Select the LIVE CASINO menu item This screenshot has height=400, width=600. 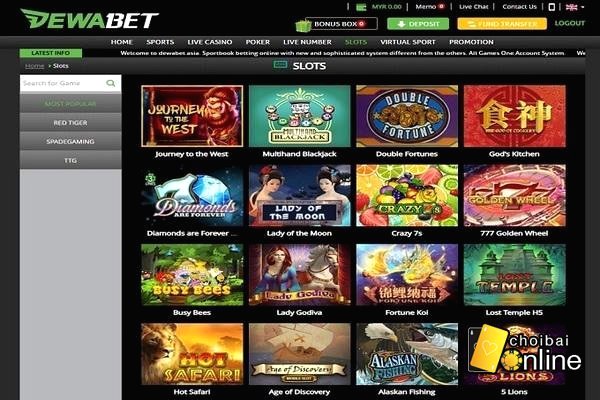(x=210, y=42)
